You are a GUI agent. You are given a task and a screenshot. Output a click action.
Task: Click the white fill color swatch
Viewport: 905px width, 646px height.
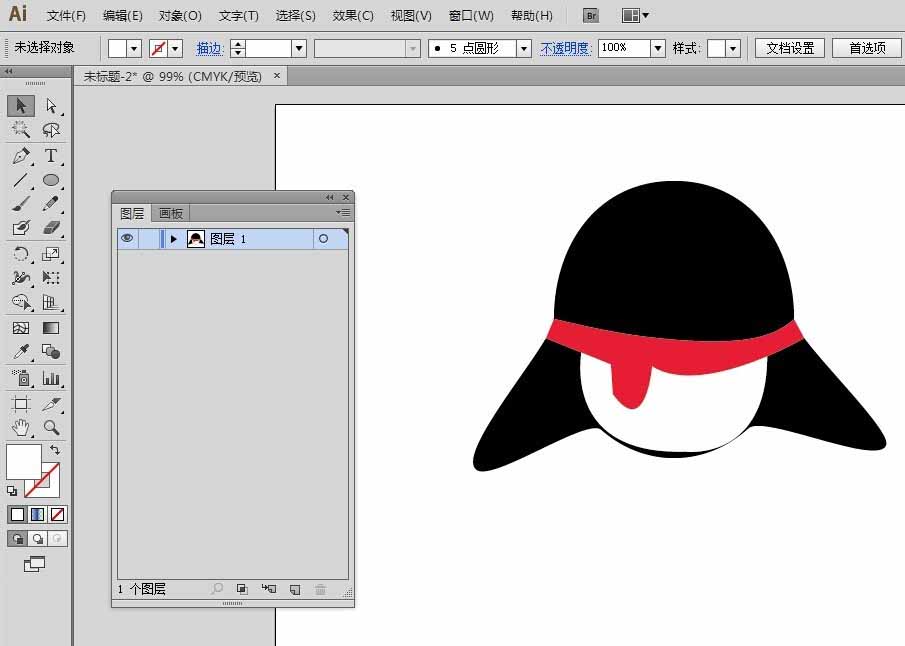pyautogui.click(x=23, y=460)
